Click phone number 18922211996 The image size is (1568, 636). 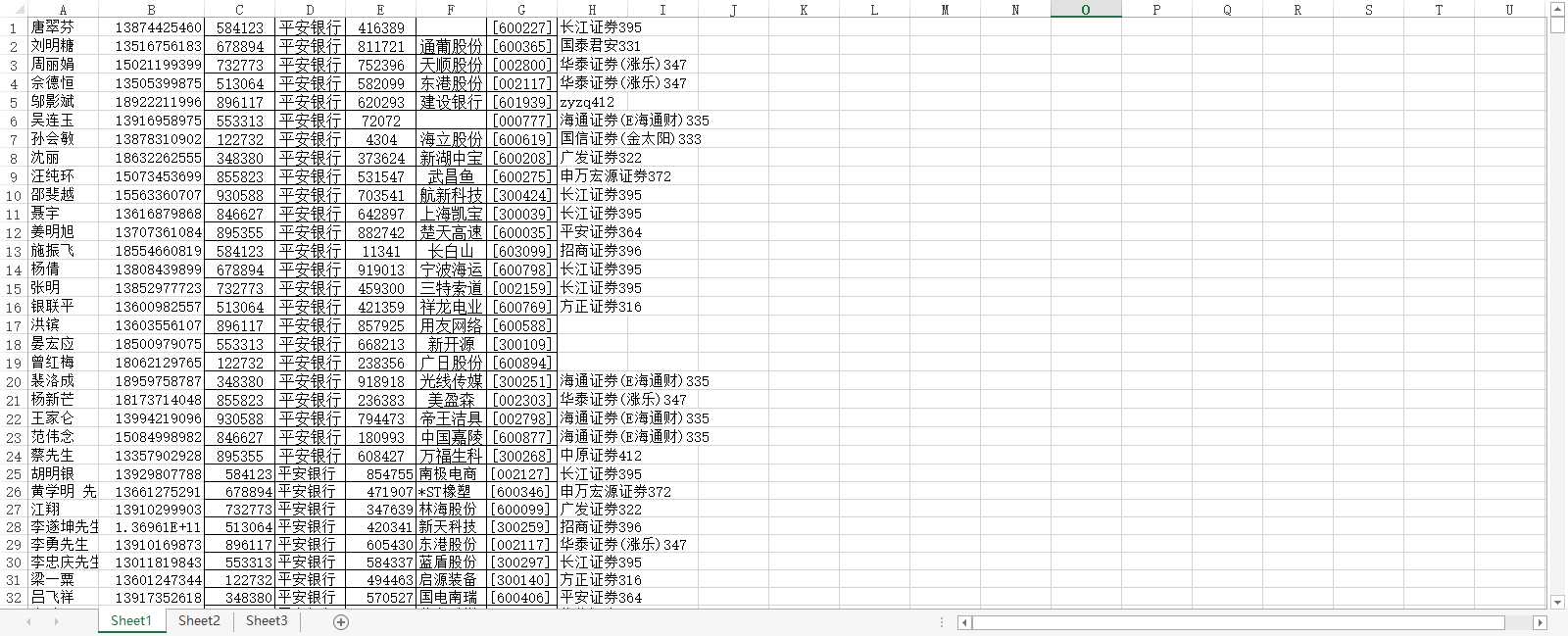click(x=151, y=102)
